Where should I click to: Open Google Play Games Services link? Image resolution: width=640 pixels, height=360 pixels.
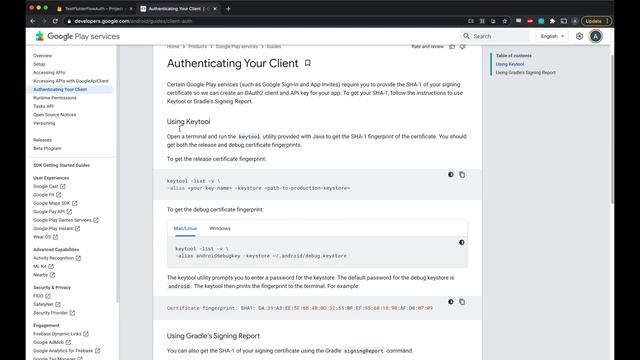click(x=66, y=220)
